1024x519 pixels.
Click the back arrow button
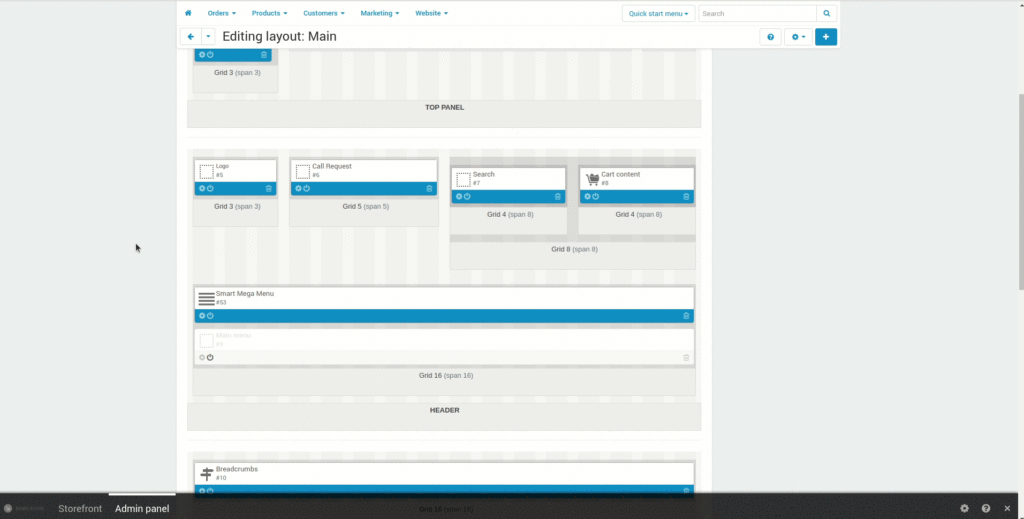click(190, 37)
